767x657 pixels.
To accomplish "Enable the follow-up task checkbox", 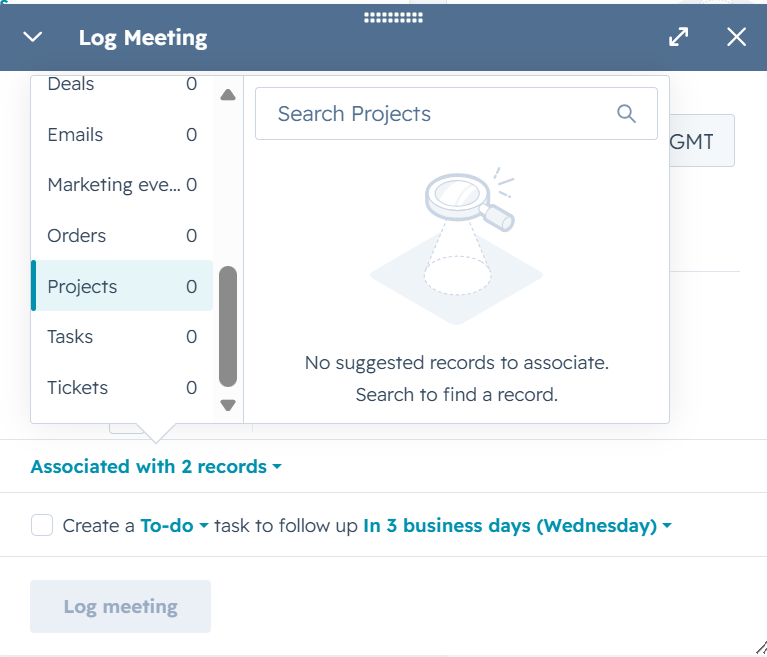I will [42, 525].
